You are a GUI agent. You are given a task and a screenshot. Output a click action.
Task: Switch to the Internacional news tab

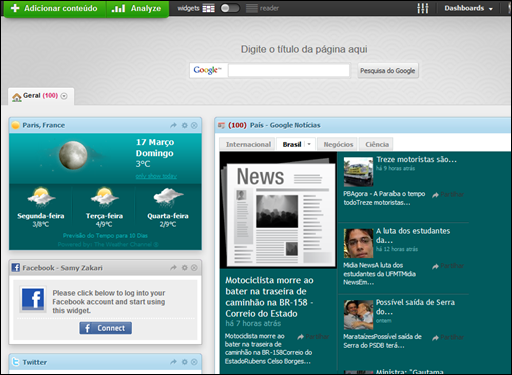pyautogui.click(x=248, y=144)
